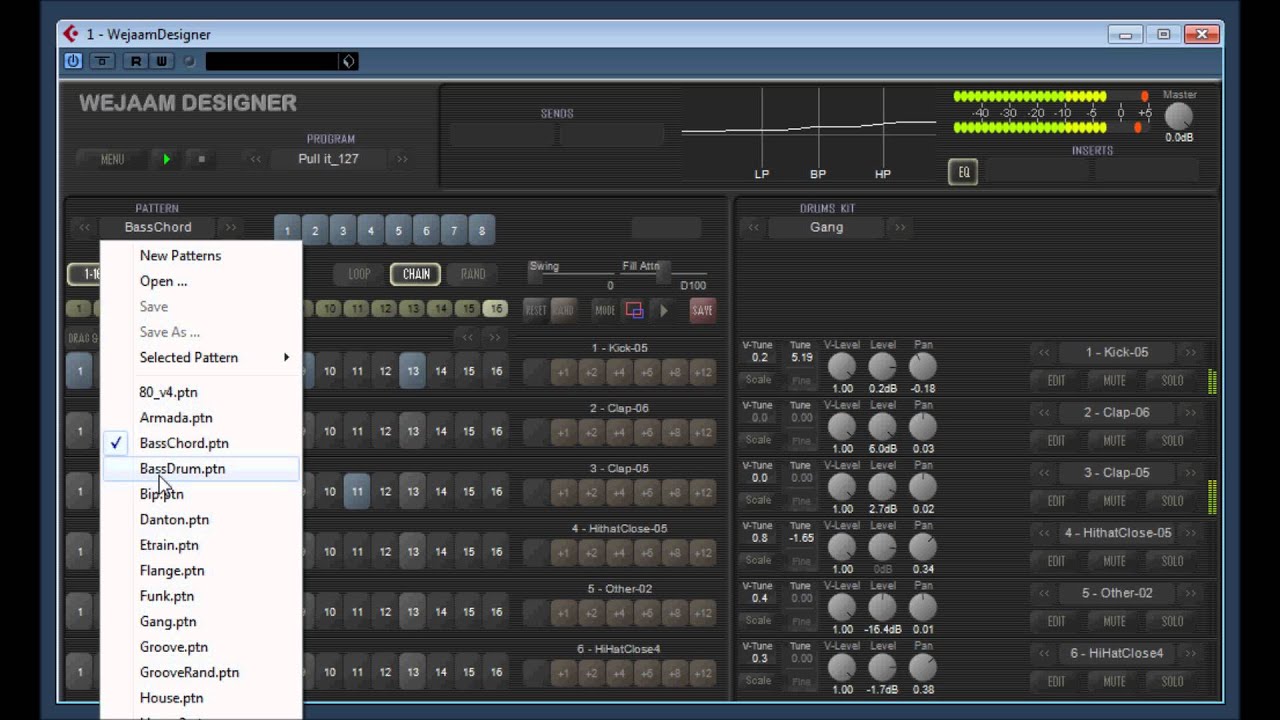Click the RESET button
This screenshot has width=1280, height=720.
pyautogui.click(x=536, y=310)
